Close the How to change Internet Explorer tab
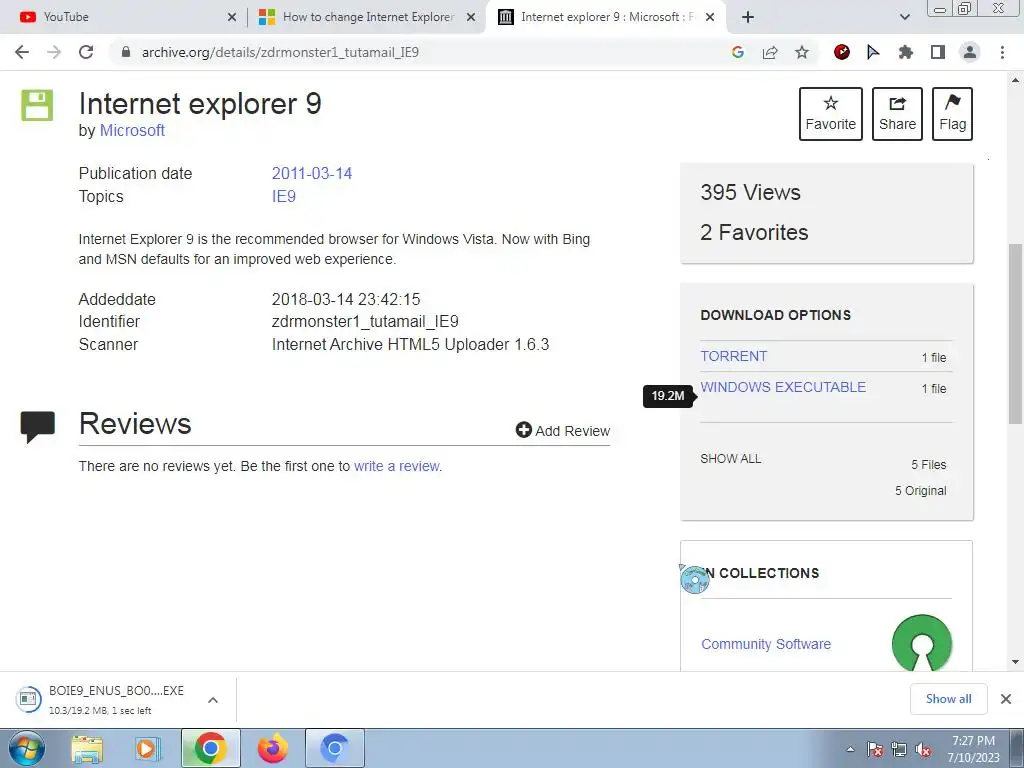 [x=471, y=17]
